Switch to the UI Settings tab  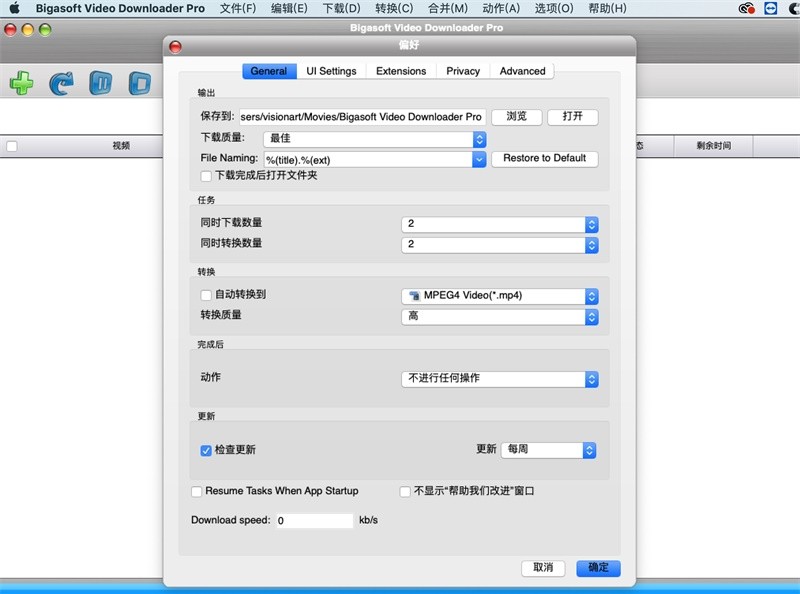(x=331, y=71)
